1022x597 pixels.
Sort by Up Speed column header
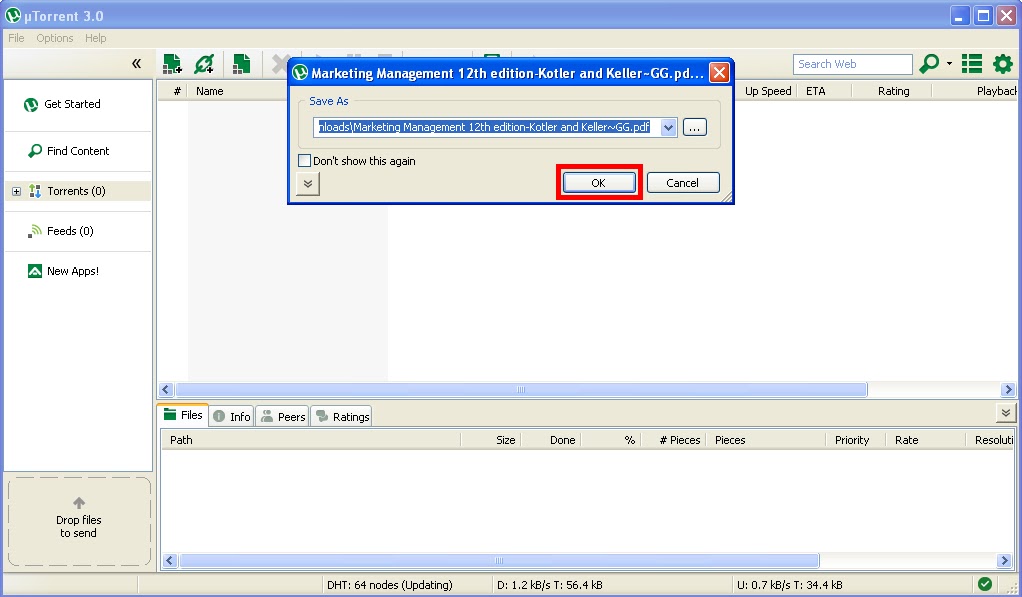[x=768, y=91]
